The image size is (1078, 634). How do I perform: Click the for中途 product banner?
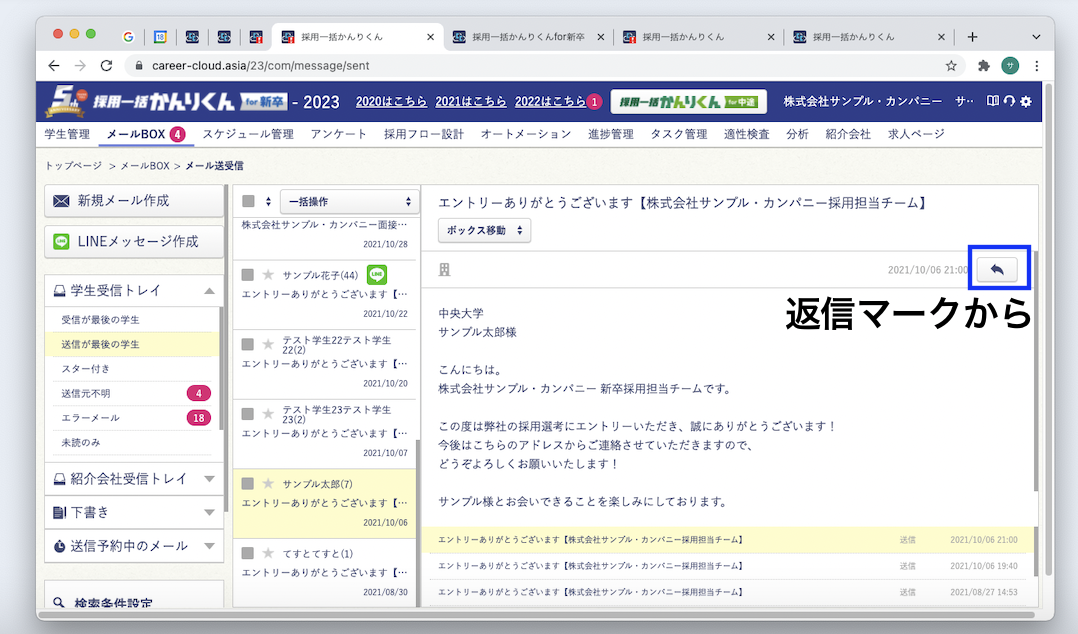point(688,102)
